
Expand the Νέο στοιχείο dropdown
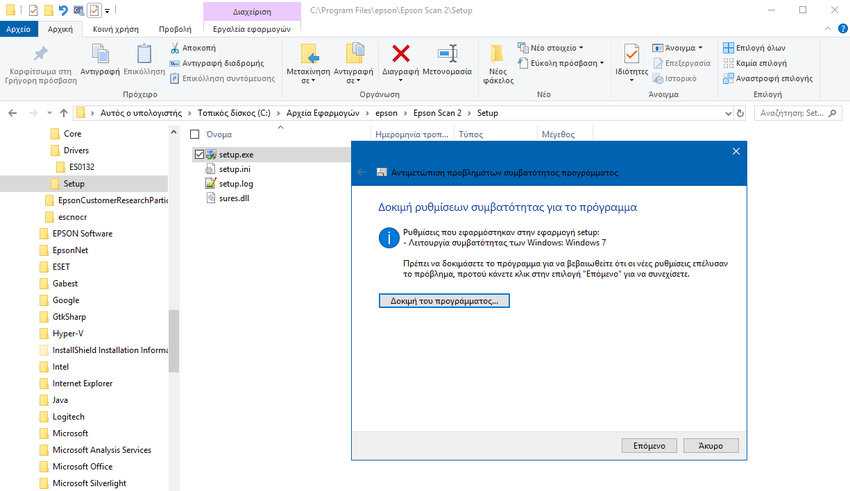tap(581, 48)
